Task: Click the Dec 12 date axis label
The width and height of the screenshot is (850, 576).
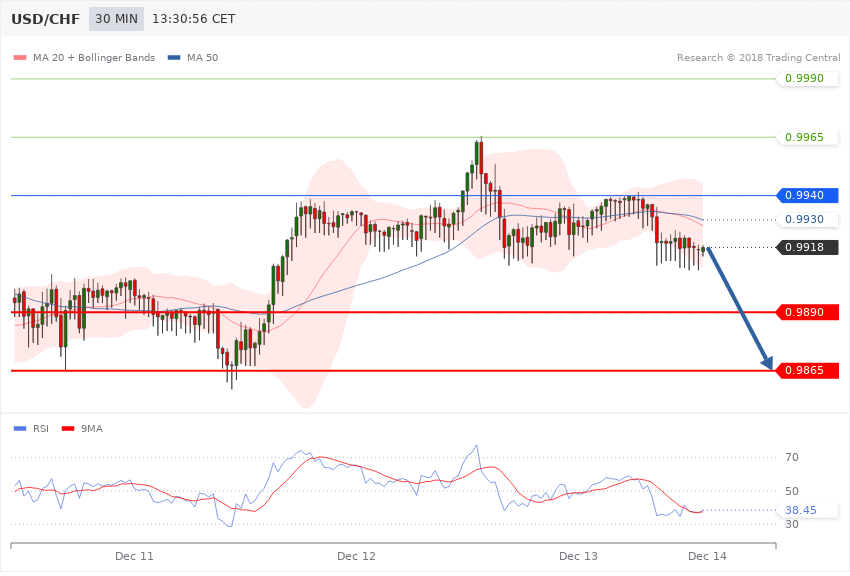Action: tap(356, 556)
